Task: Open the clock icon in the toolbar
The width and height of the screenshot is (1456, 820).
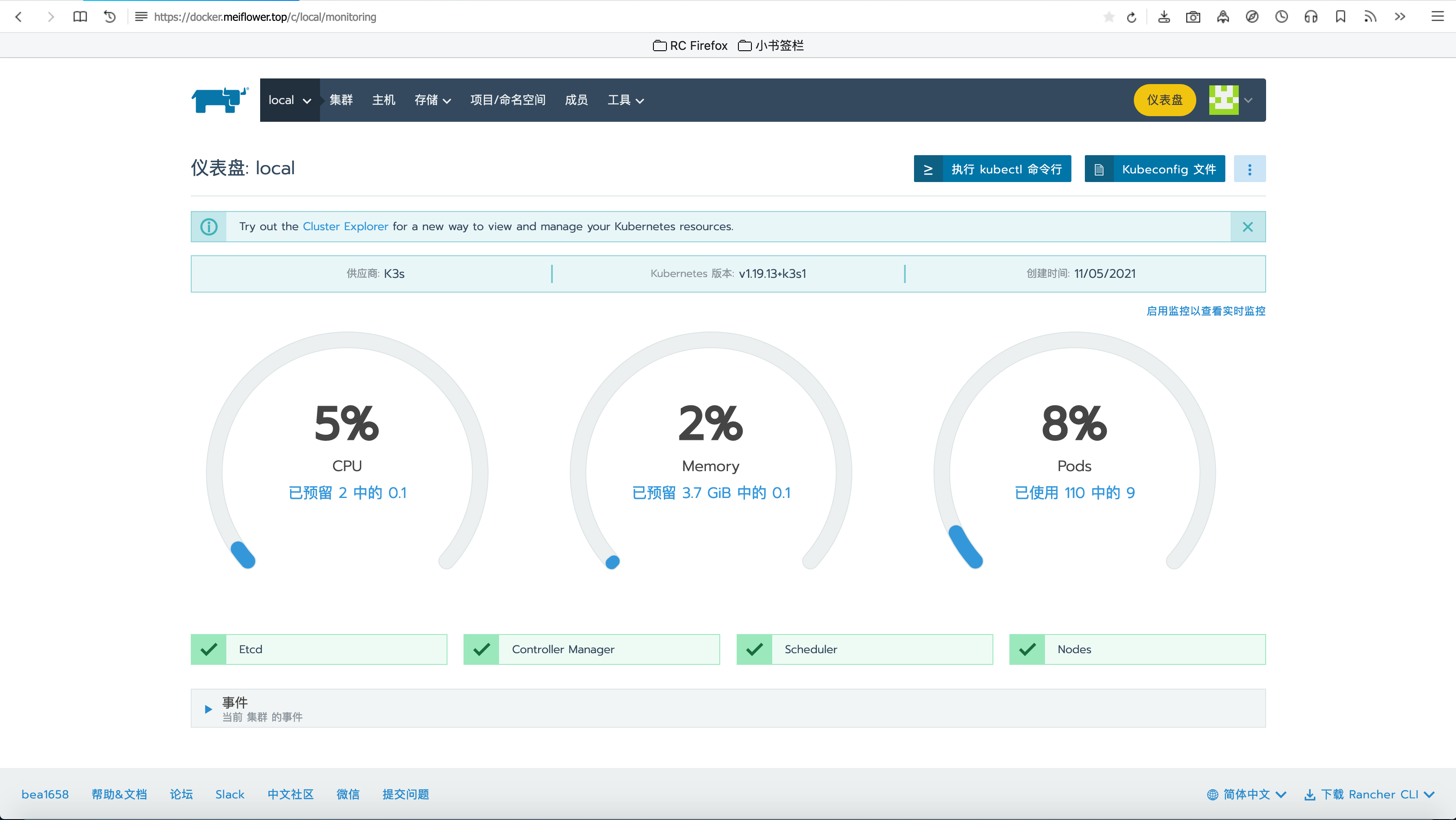Action: pyautogui.click(x=1281, y=17)
